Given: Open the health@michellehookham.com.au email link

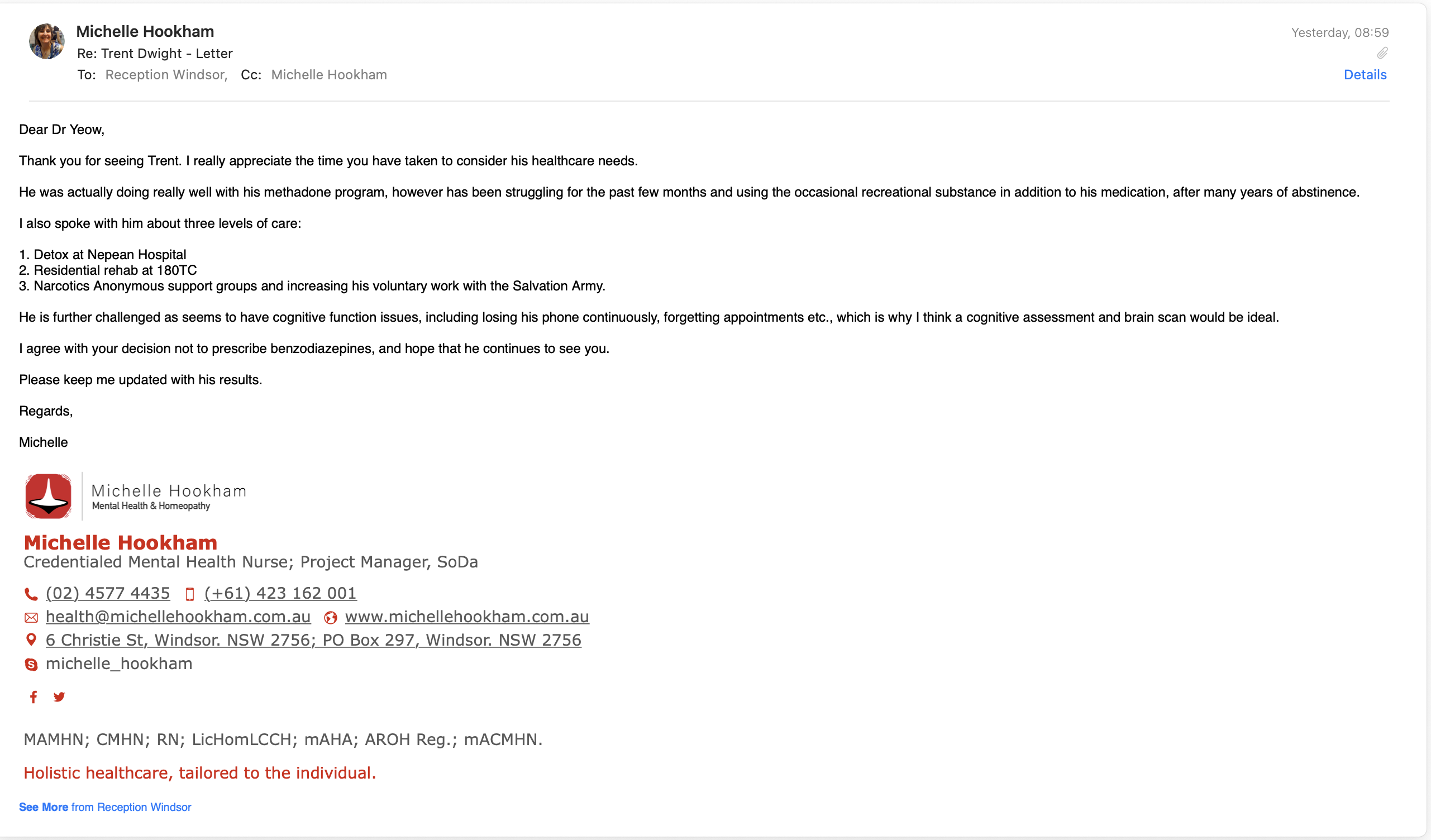Looking at the screenshot, I should tap(178, 617).
